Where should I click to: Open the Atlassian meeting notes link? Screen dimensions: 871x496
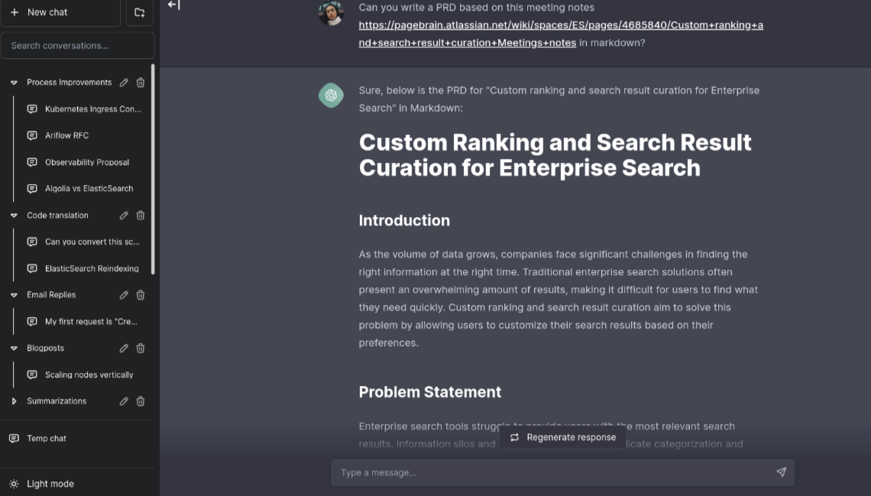560,25
